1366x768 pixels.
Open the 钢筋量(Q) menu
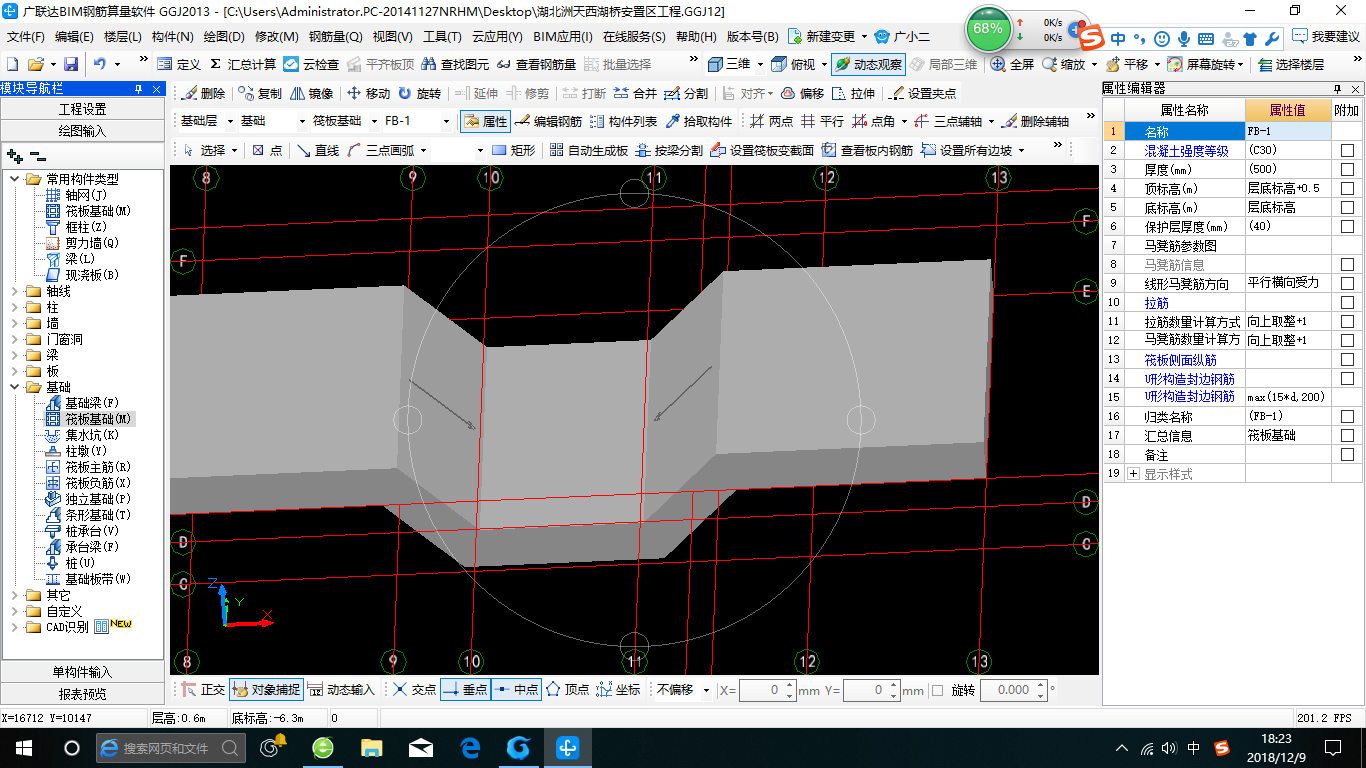point(335,37)
